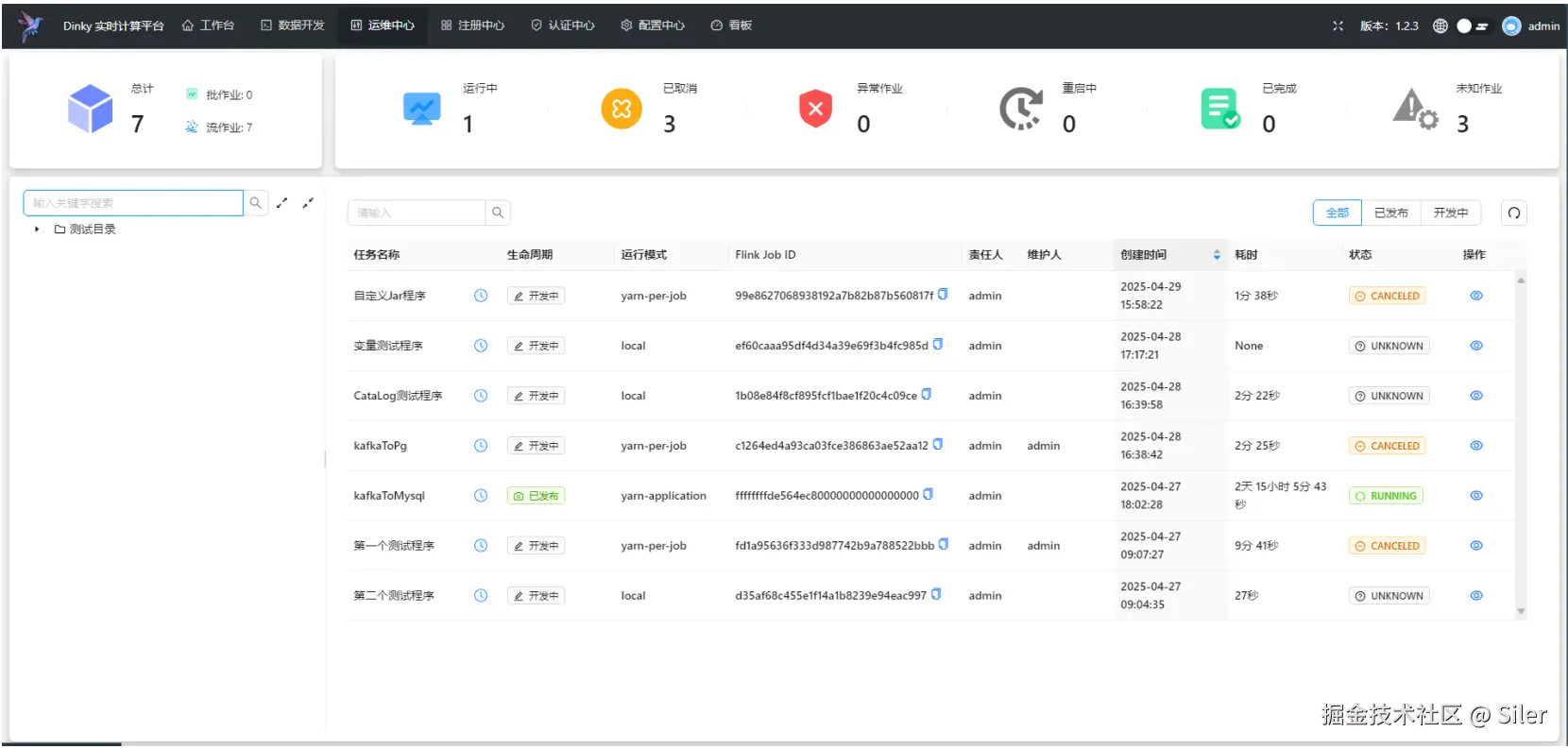
Task: Open the admin user menu
Action: pyautogui.click(x=1531, y=26)
